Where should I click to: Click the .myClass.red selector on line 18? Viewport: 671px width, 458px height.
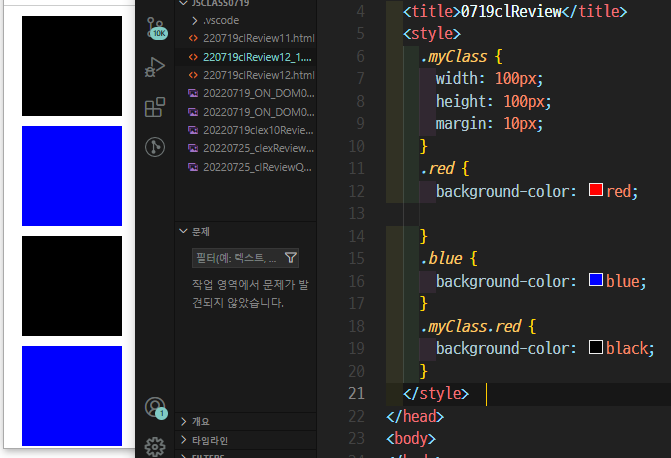(x=470, y=326)
